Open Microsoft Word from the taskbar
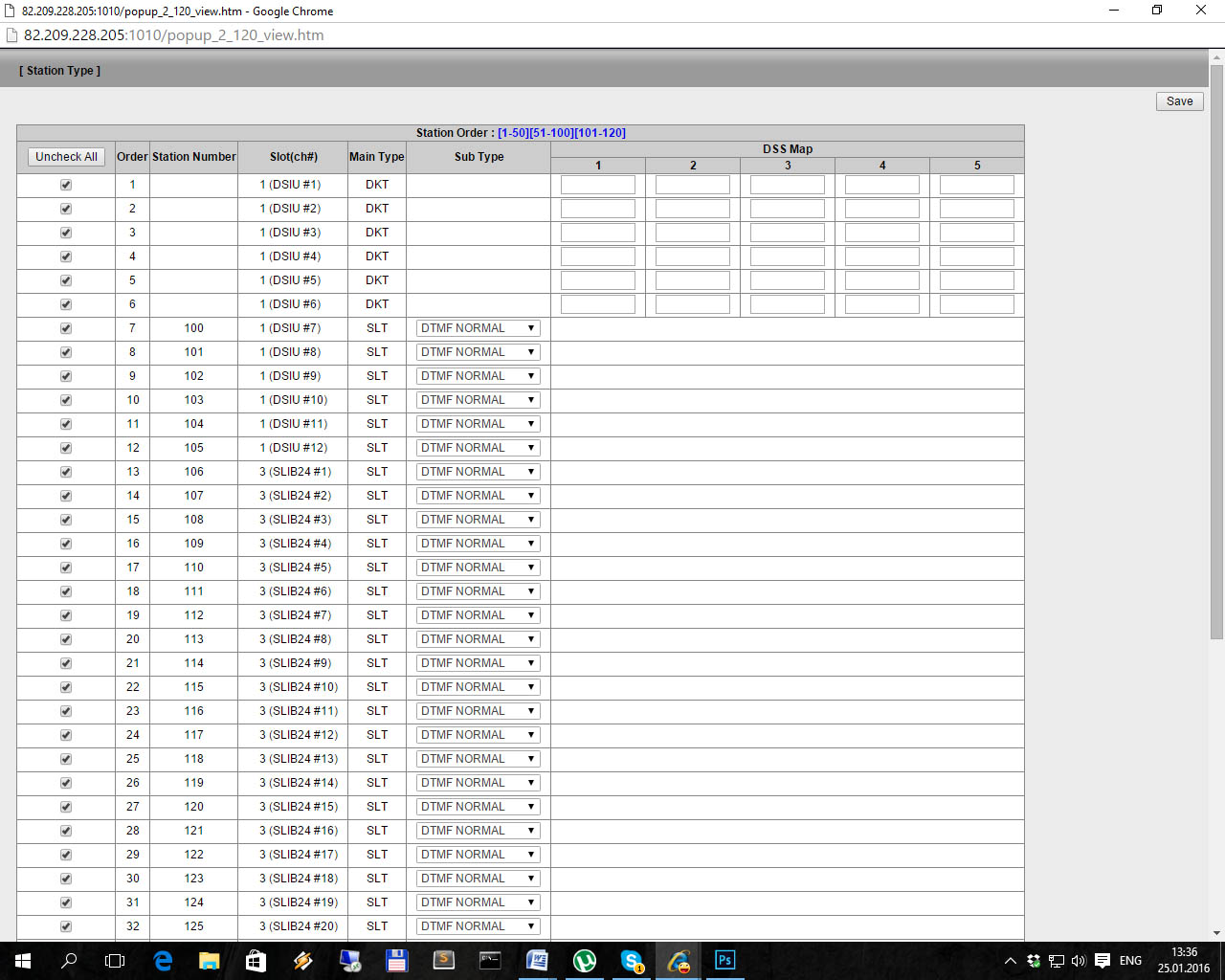 pyautogui.click(x=537, y=961)
